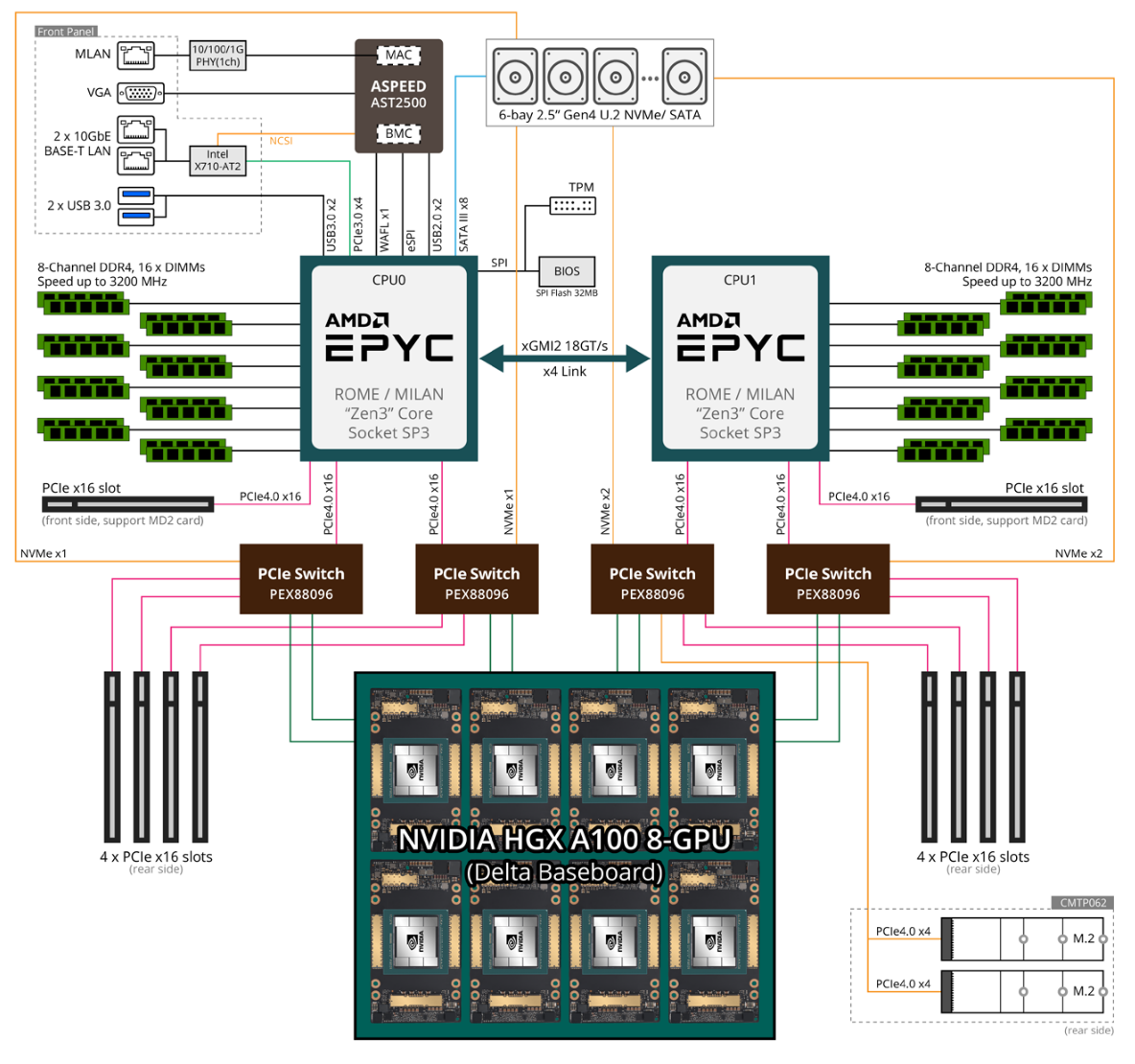Toggle the 10/100/1G PHY block

pos(219,56)
